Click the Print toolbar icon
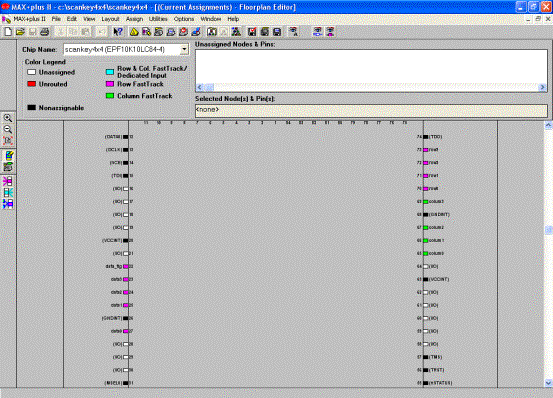The height and width of the screenshot is (398, 553). coord(44,32)
